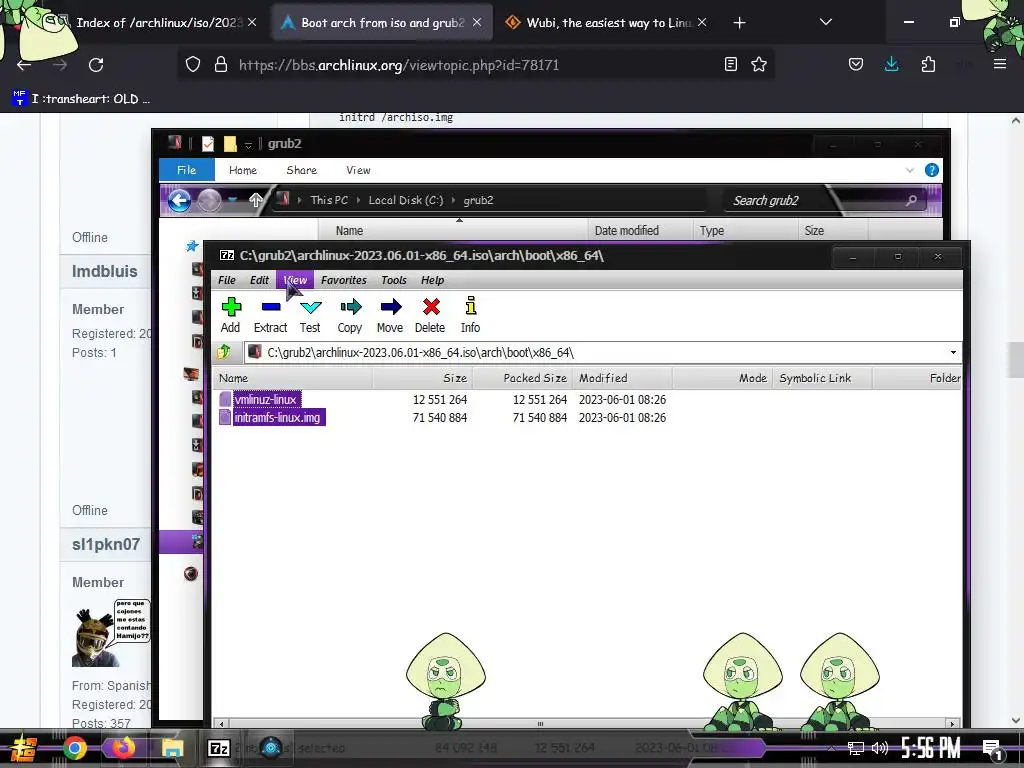
Task: Expand the Explorer ribbon chevron
Action: tap(910, 170)
